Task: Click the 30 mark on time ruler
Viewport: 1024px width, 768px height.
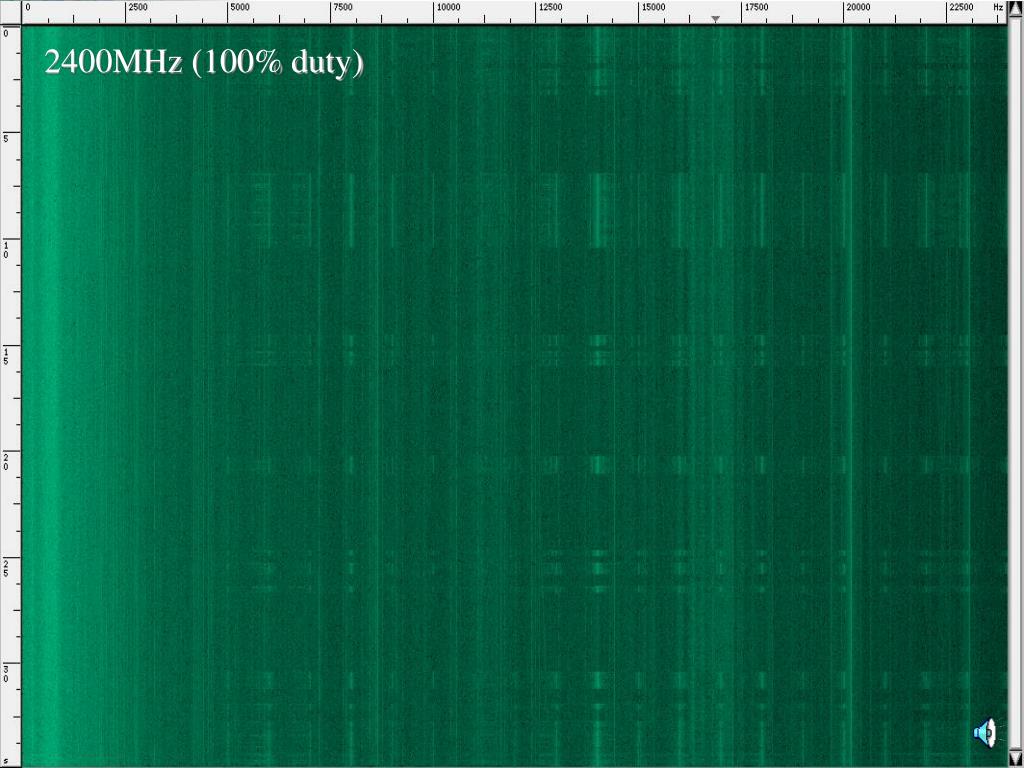Action: click(6, 674)
